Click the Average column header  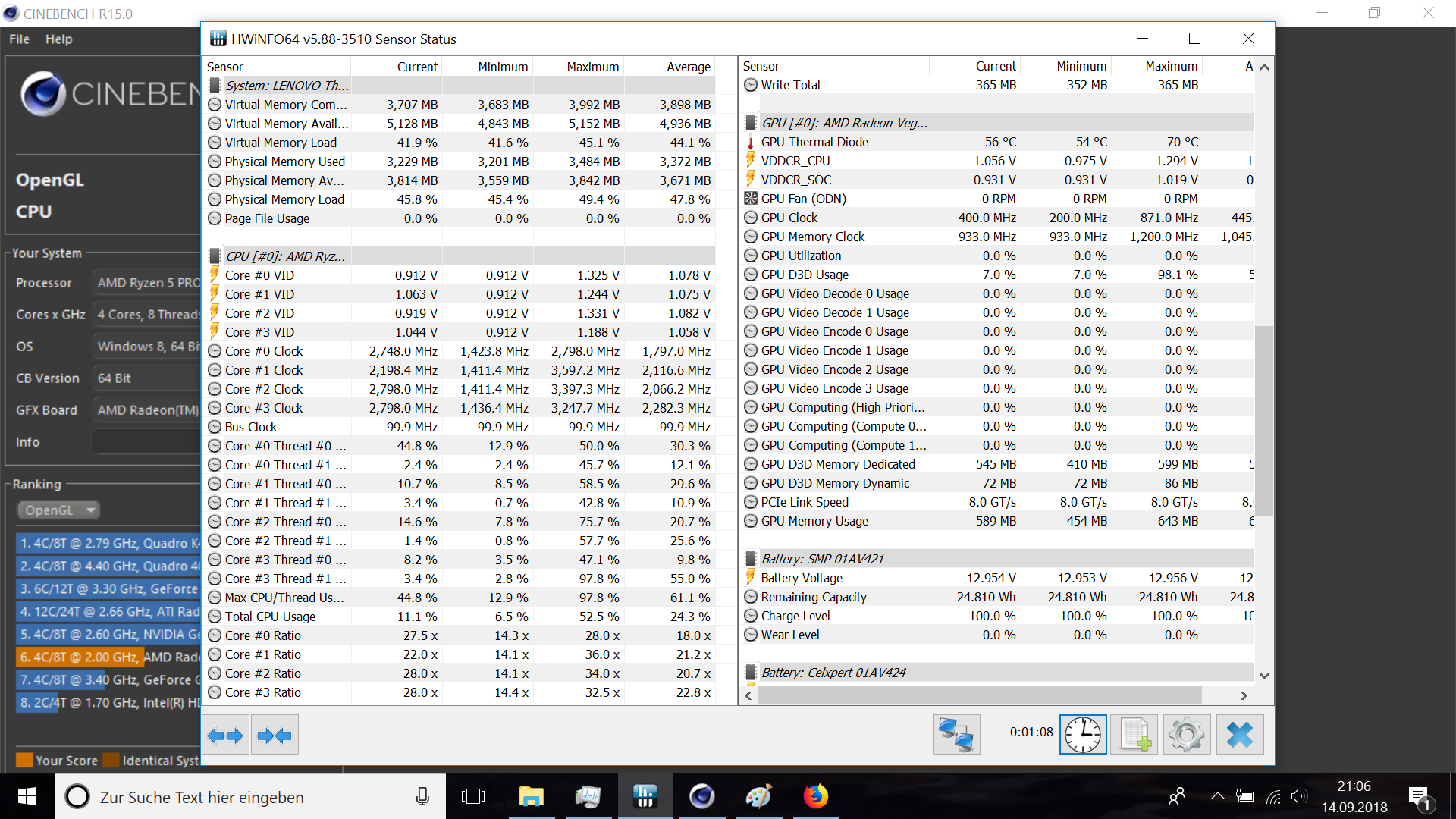coord(688,67)
